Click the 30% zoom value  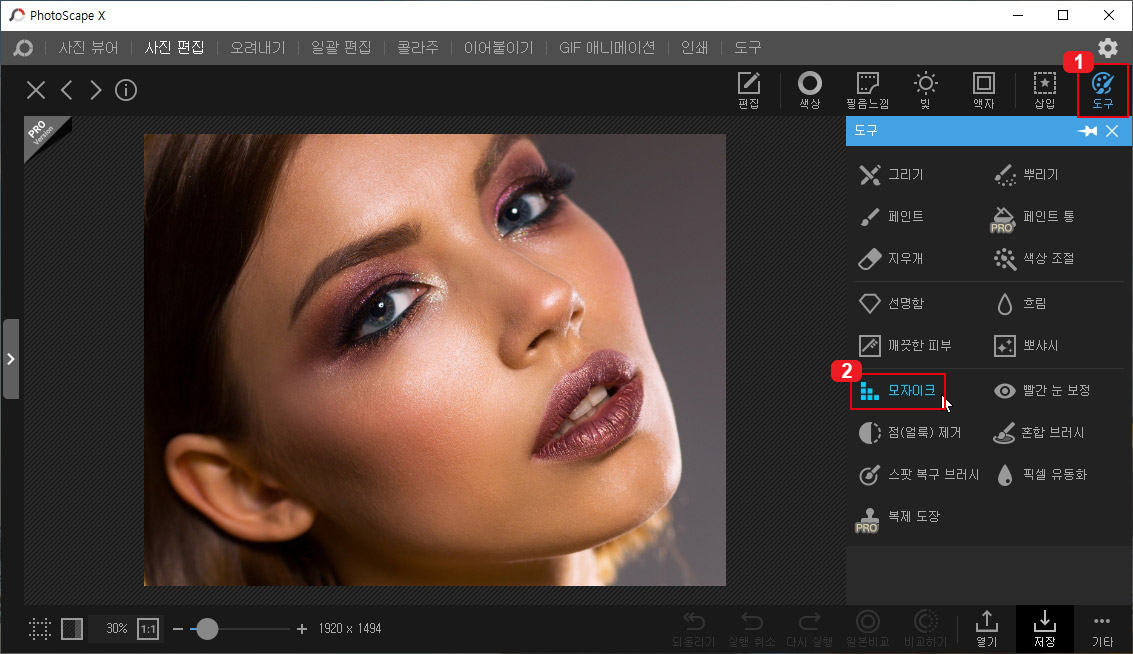[116, 629]
